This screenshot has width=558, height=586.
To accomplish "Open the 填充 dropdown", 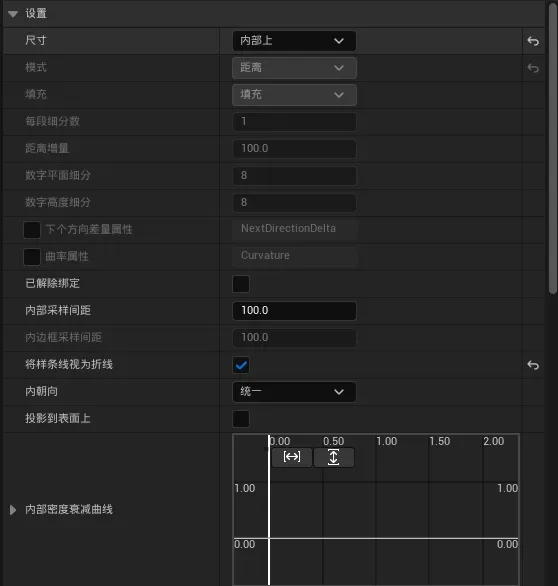I will 294,95.
